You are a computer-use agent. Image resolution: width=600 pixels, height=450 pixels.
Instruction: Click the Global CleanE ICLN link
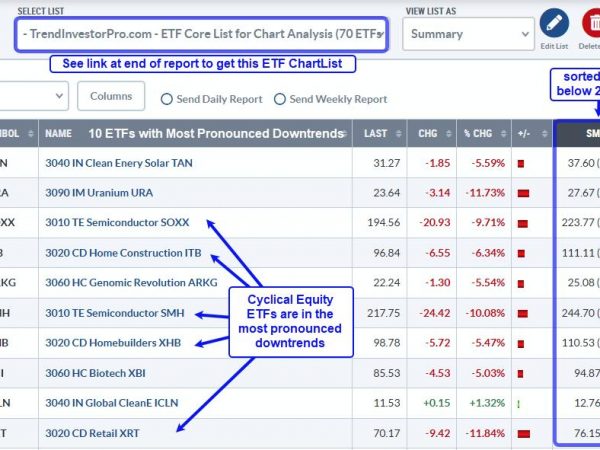pos(112,403)
